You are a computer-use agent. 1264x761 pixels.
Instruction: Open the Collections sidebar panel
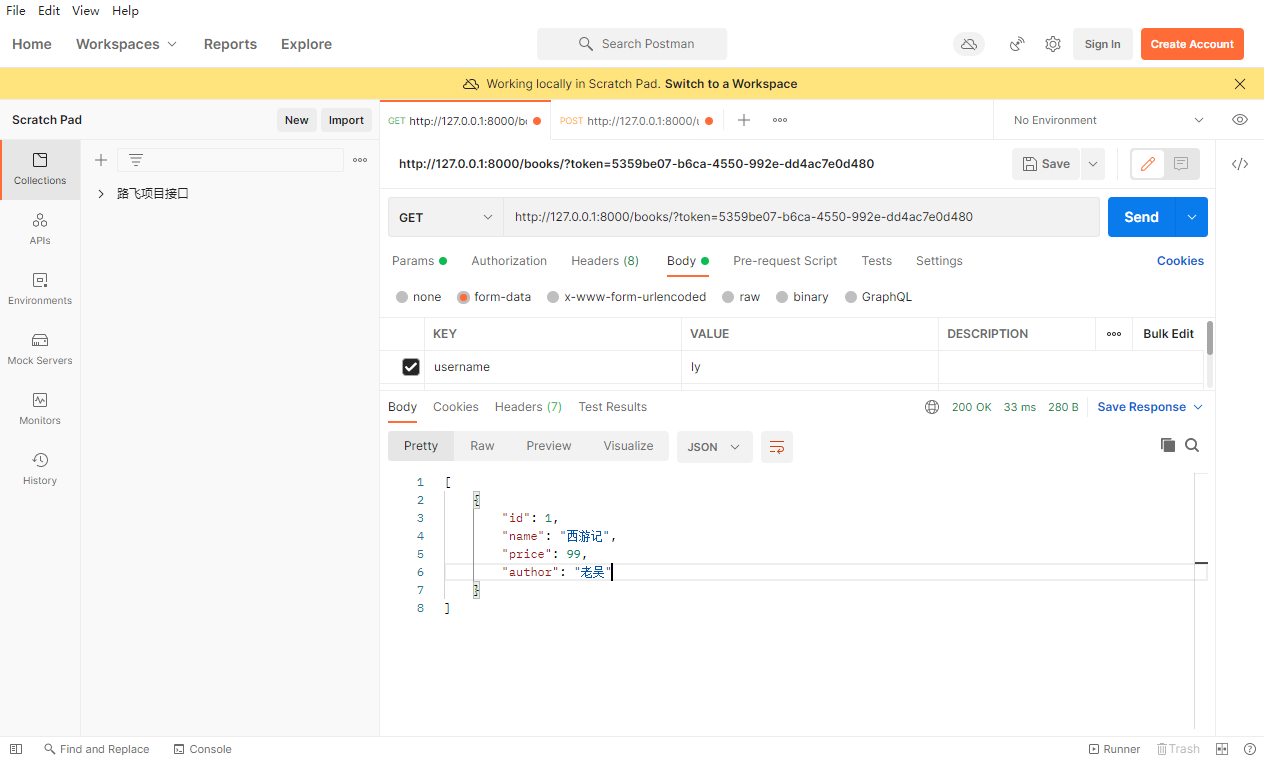tap(40, 169)
